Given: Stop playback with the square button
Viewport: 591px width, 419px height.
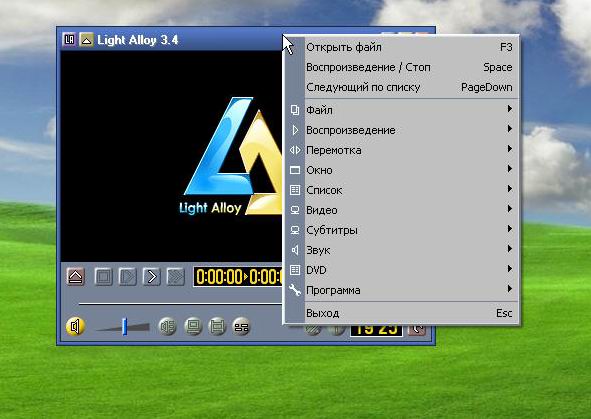Looking at the screenshot, I should [x=103, y=277].
